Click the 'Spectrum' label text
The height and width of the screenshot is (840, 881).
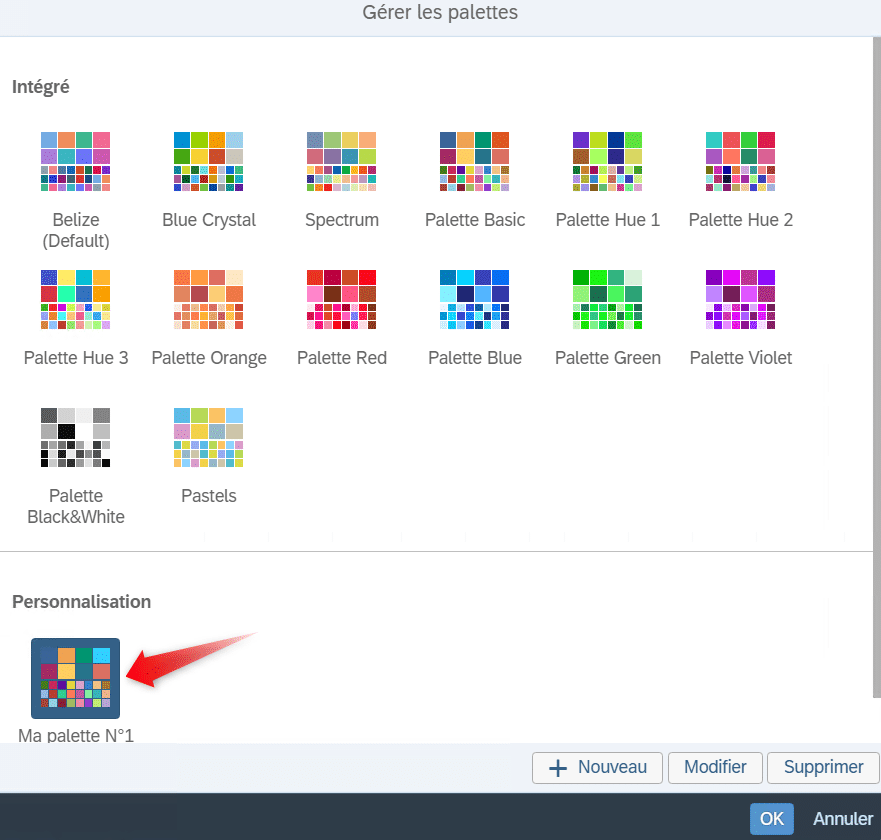point(342,220)
